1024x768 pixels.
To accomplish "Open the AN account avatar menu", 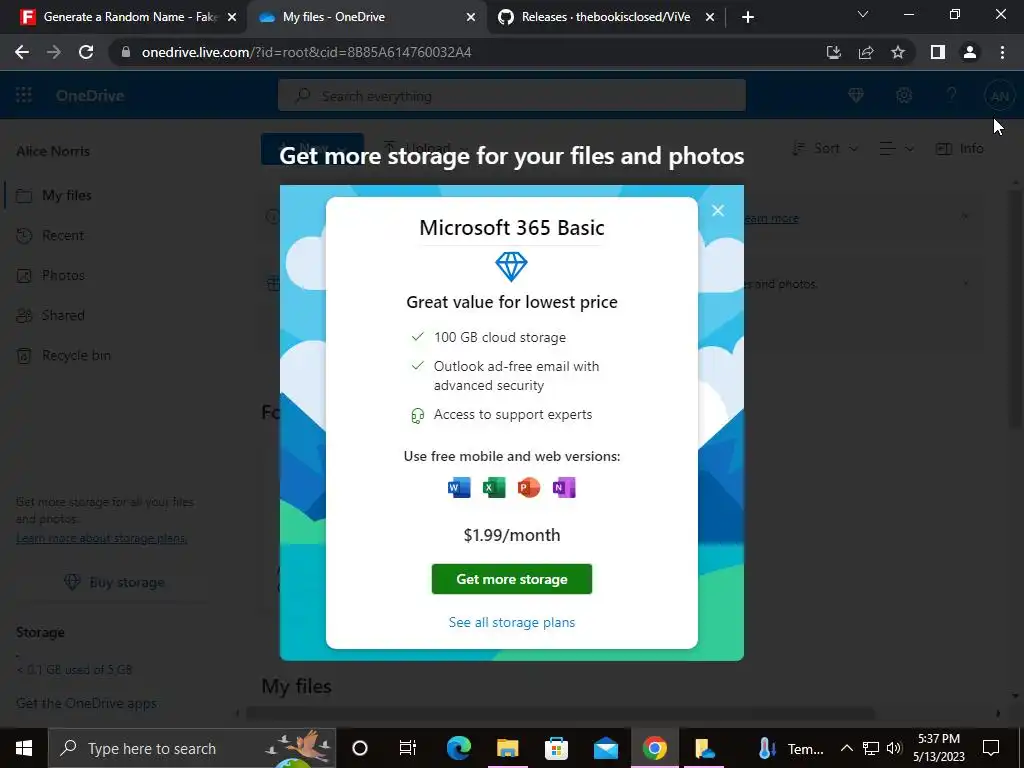I will tap(1000, 96).
